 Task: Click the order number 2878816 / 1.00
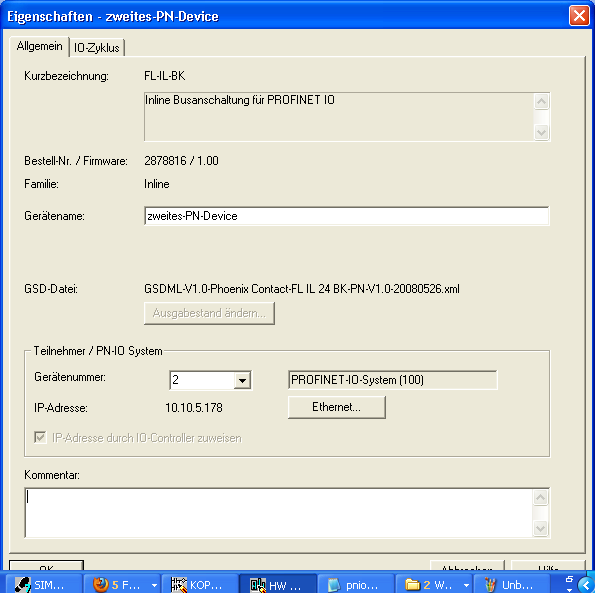[181, 161]
